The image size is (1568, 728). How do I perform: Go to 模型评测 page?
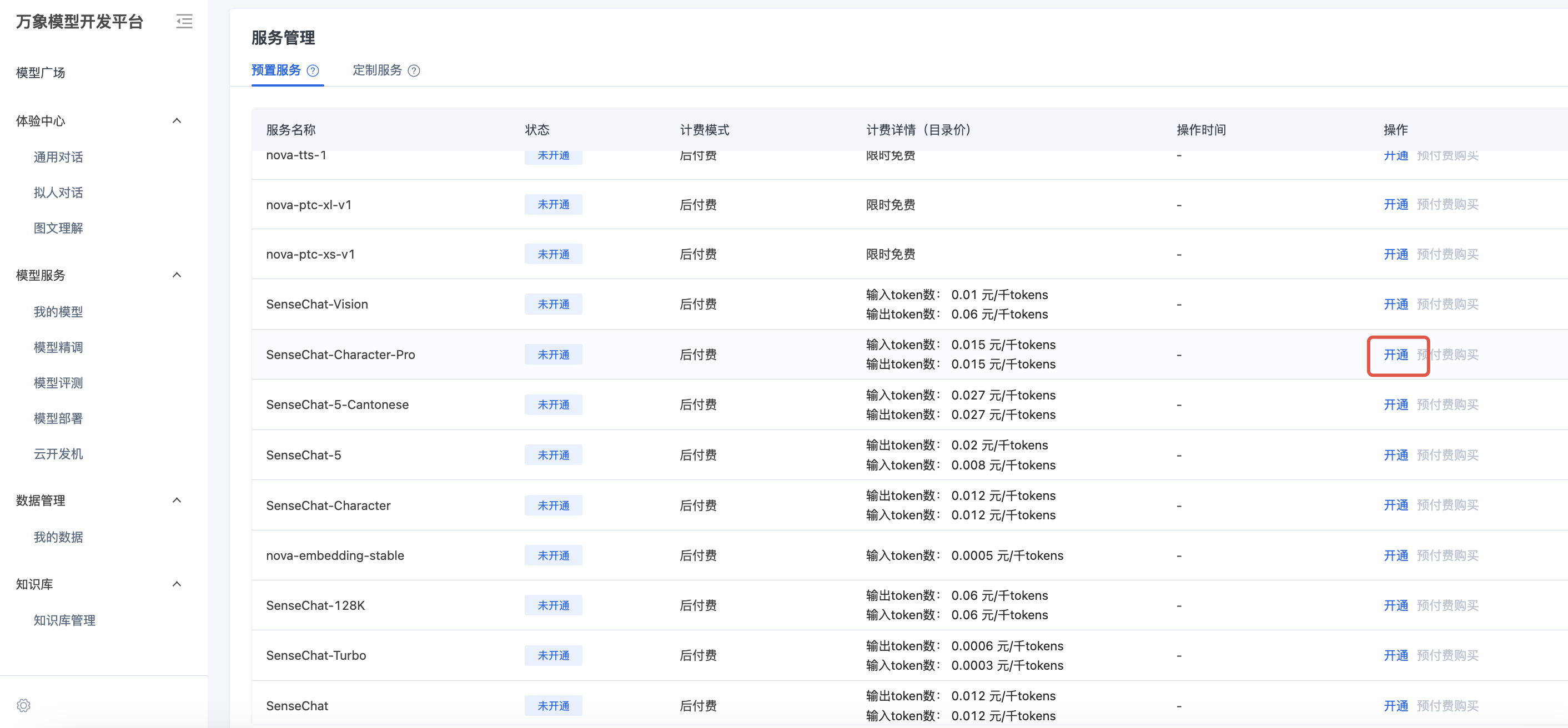tap(58, 383)
